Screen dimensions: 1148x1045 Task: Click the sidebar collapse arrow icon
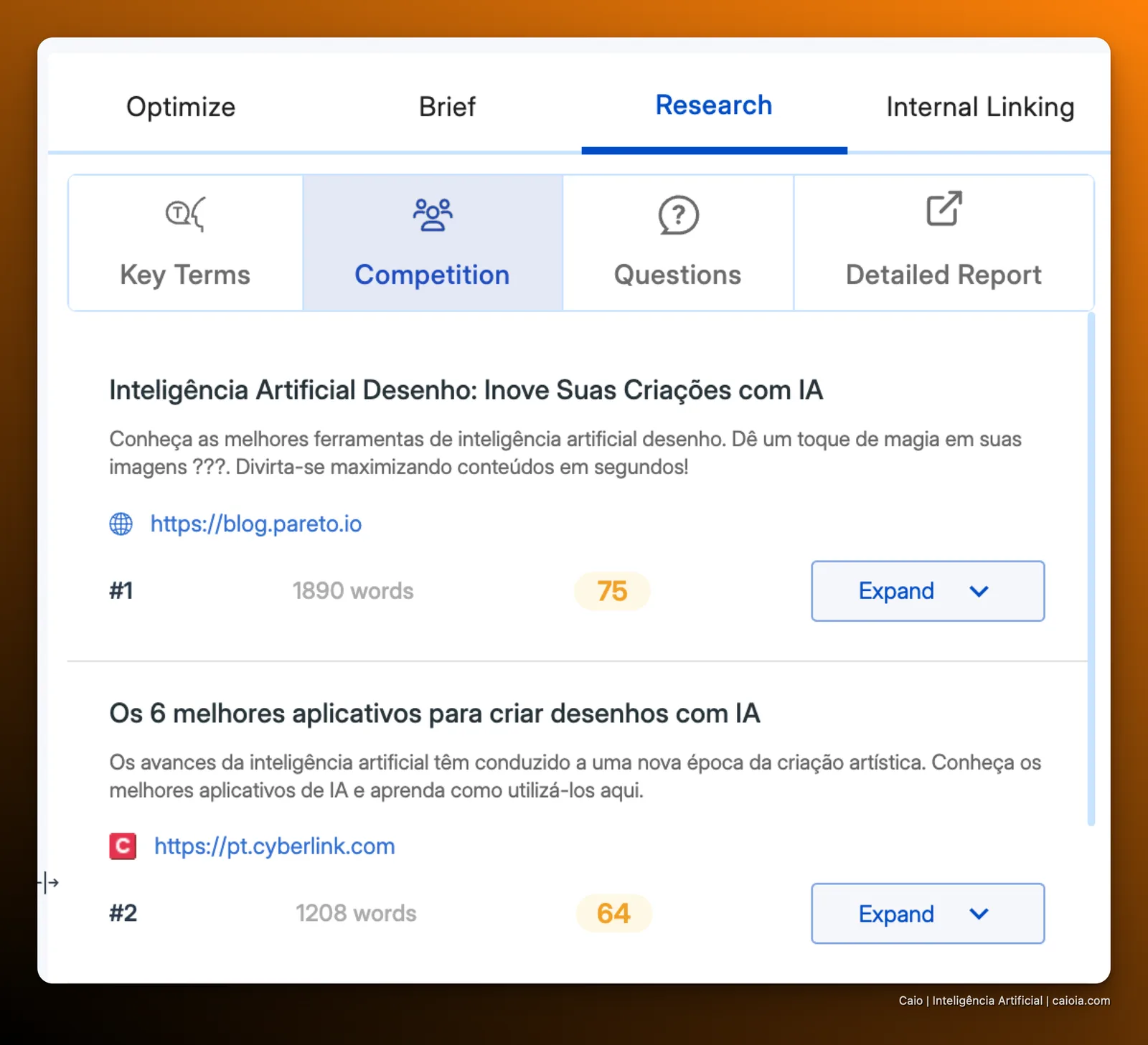(x=48, y=883)
